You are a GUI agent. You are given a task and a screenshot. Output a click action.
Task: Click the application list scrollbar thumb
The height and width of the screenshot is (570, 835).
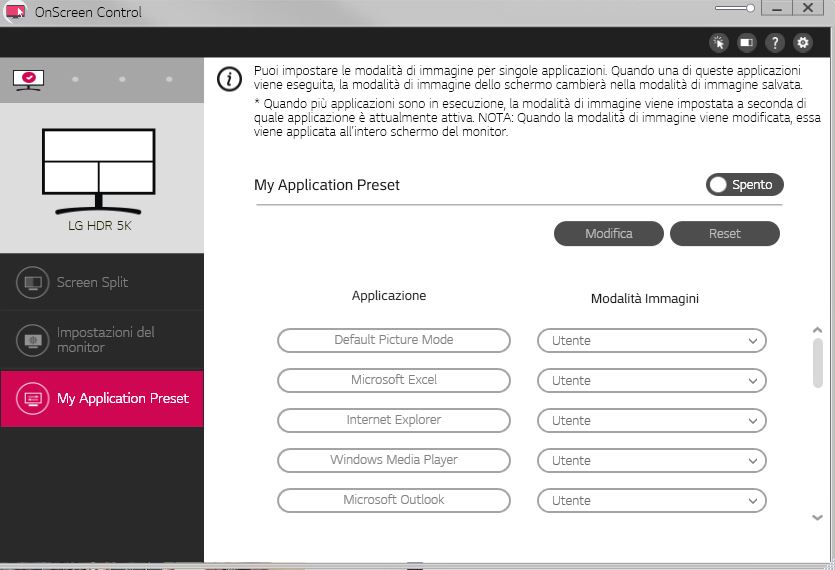pos(818,363)
